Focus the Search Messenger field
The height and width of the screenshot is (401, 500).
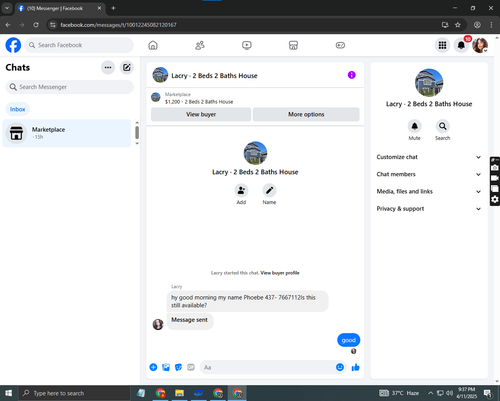pyautogui.click(x=70, y=87)
